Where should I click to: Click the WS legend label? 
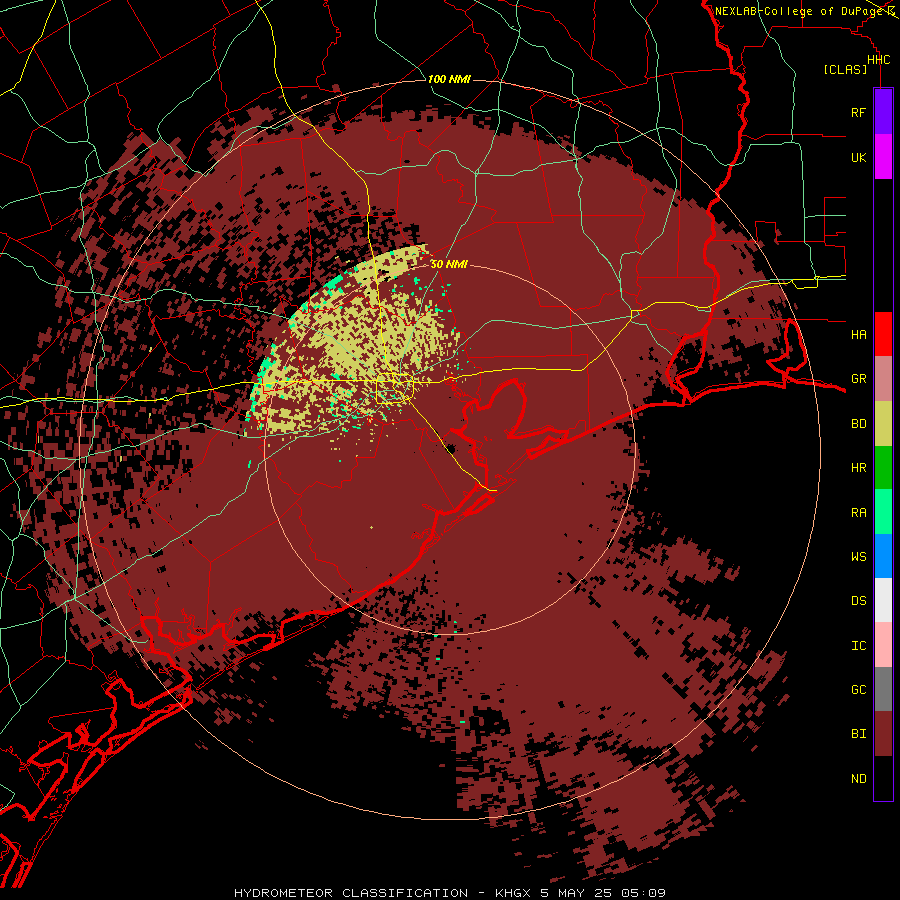coord(858,556)
